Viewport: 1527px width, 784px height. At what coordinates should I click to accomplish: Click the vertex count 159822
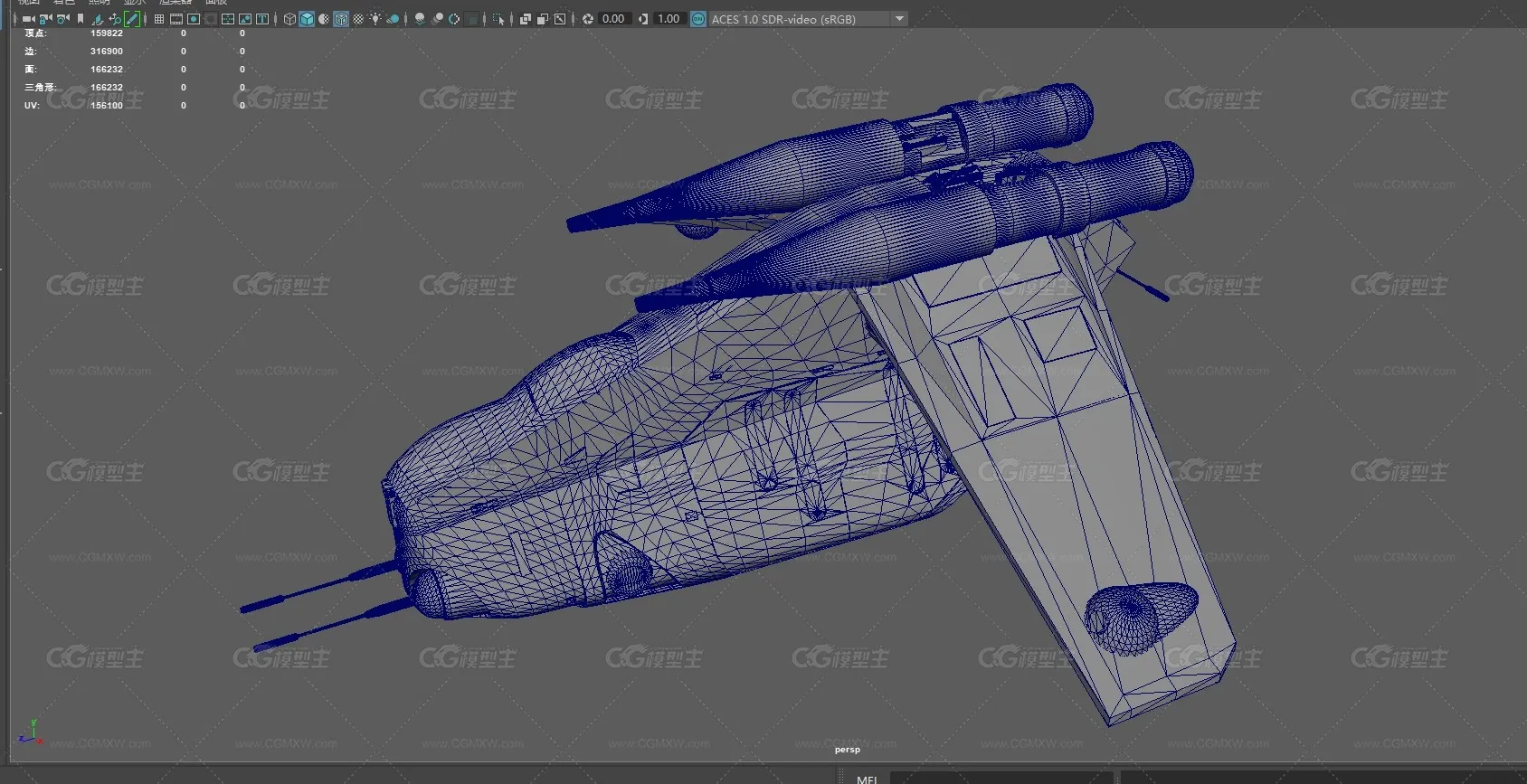pyautogui.click(x=107, y=33)
